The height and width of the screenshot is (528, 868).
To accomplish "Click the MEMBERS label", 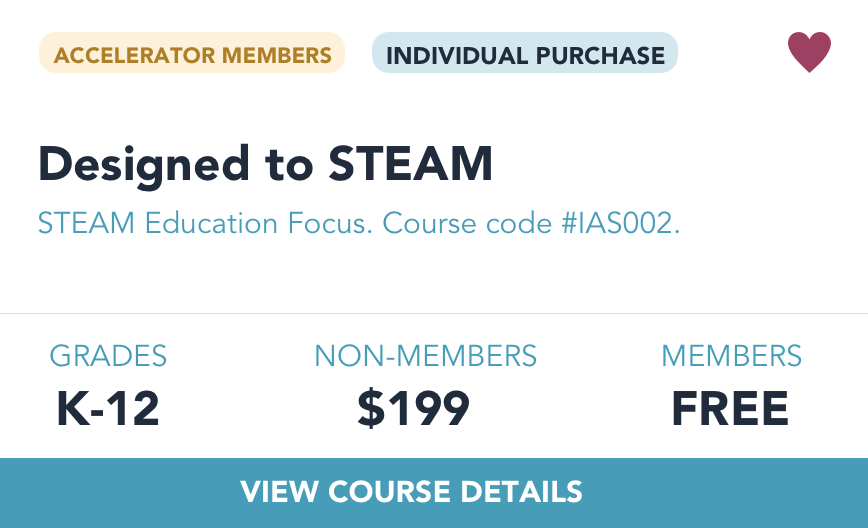I will tap(731, 356).
